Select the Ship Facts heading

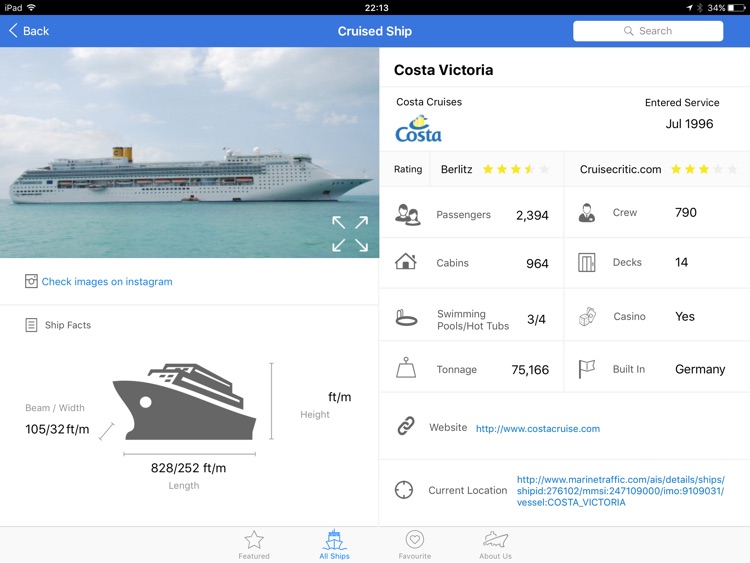point(67,325)
